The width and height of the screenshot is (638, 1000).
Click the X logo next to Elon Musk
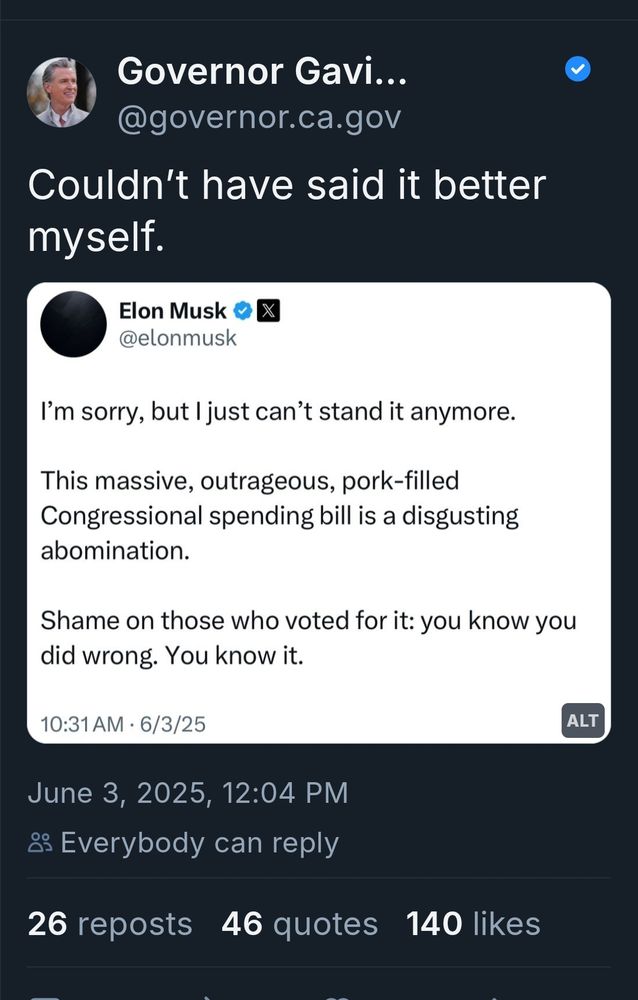pyautogui.click(x=268, y=311)
